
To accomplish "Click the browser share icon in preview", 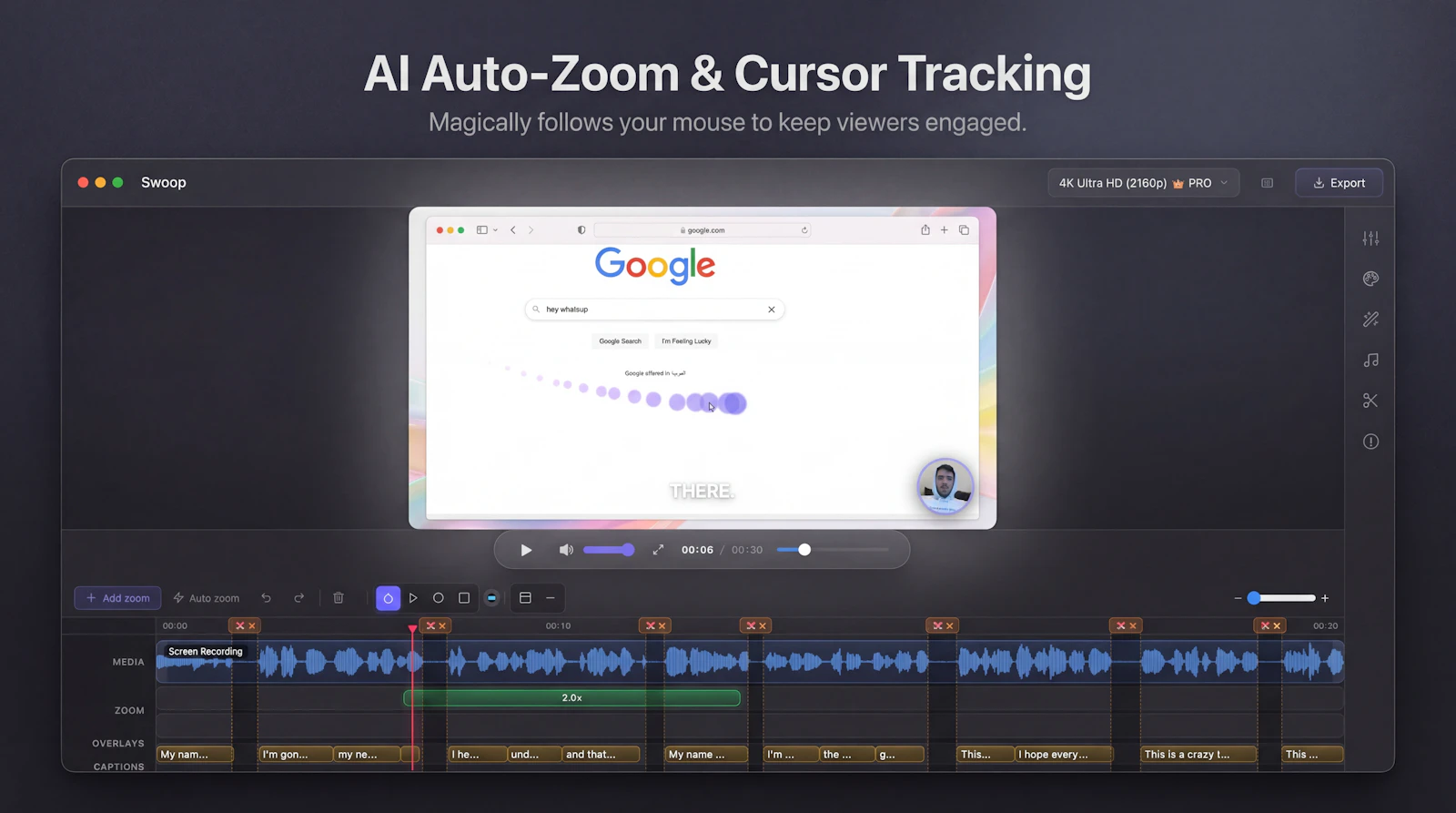I will 925,230.
